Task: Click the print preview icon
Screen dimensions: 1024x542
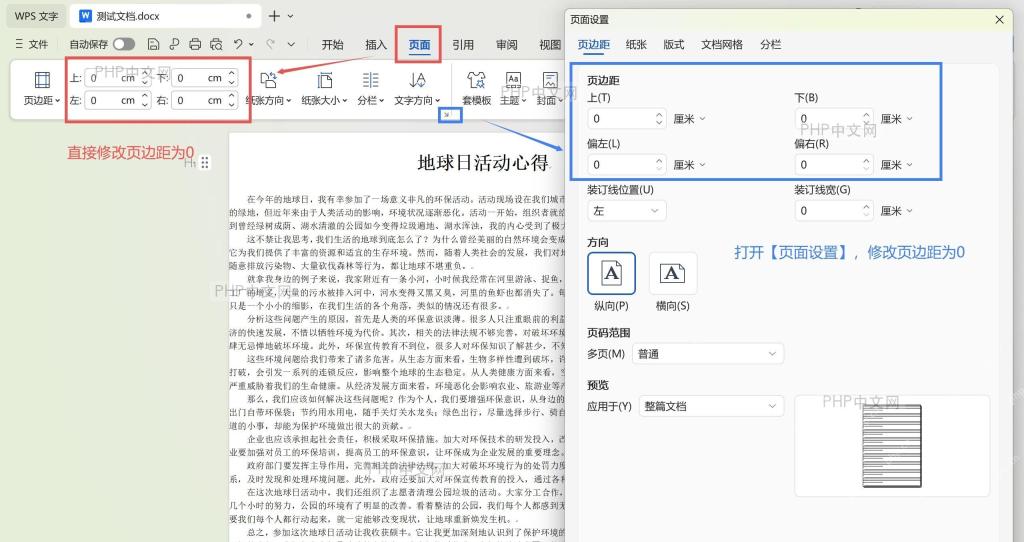Action: tap(216, 44)
